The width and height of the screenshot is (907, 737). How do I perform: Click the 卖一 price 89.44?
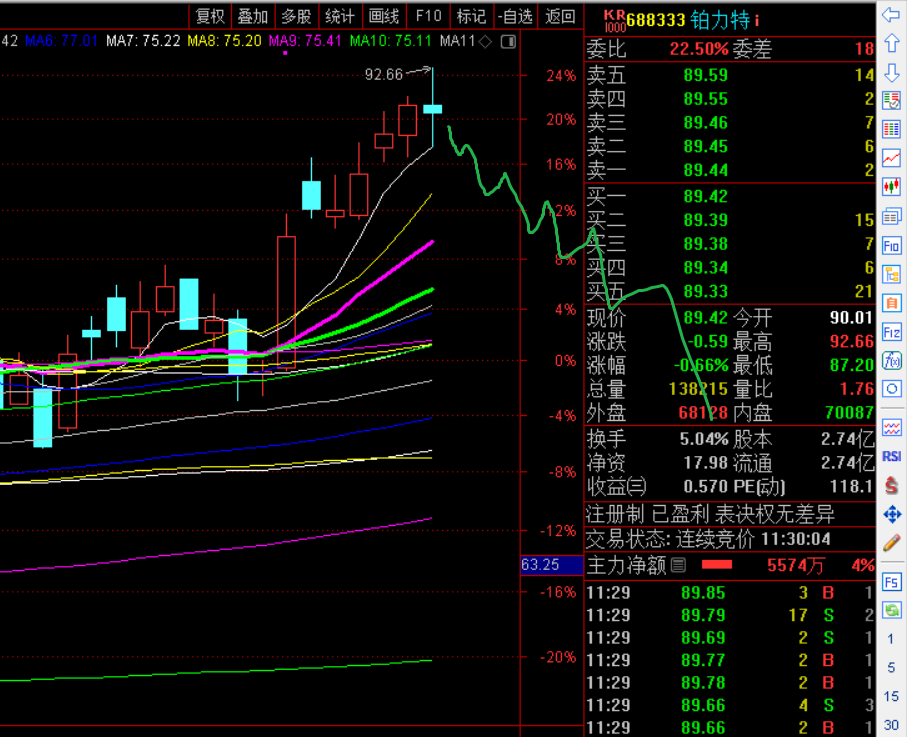(705, 170)
